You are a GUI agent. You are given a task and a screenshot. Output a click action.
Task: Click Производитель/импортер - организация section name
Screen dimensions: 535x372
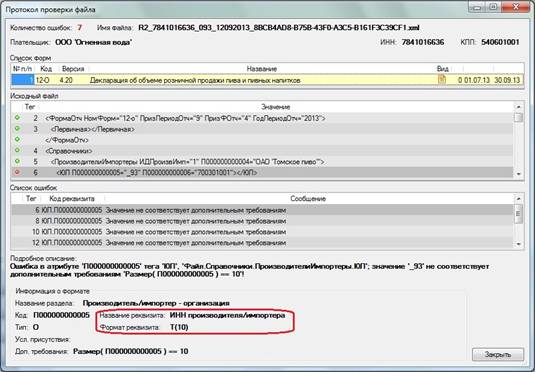[x=156, y=303]
